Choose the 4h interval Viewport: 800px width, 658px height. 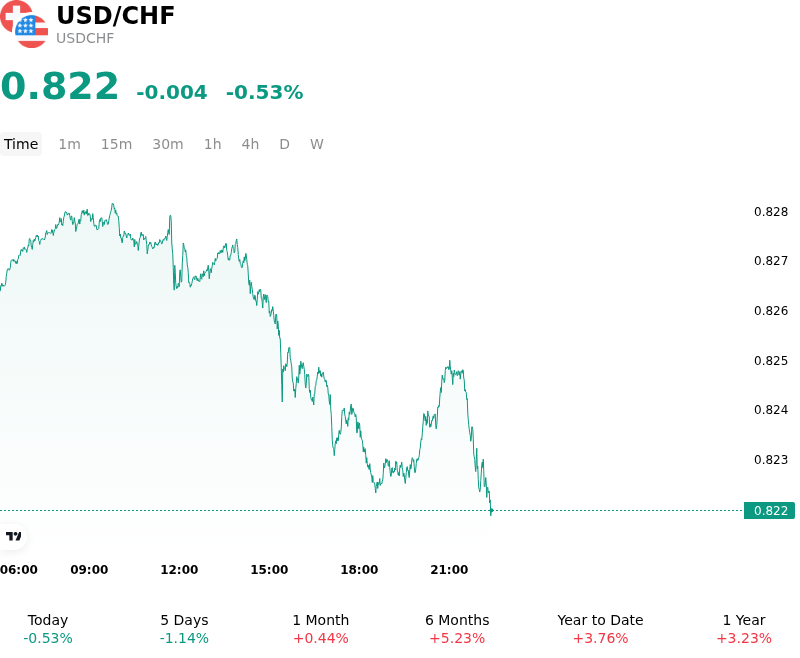click(x=250, y=144)
